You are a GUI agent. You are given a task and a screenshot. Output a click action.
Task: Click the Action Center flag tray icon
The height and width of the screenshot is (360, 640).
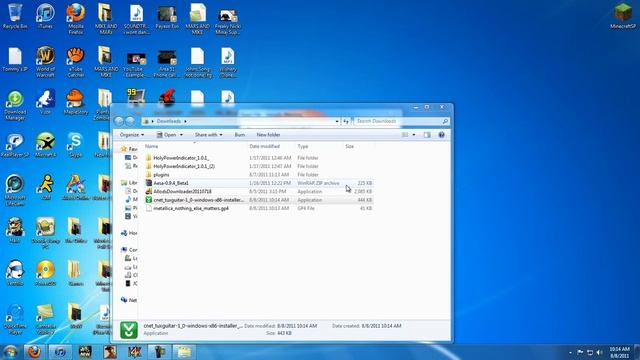[580, 352]
